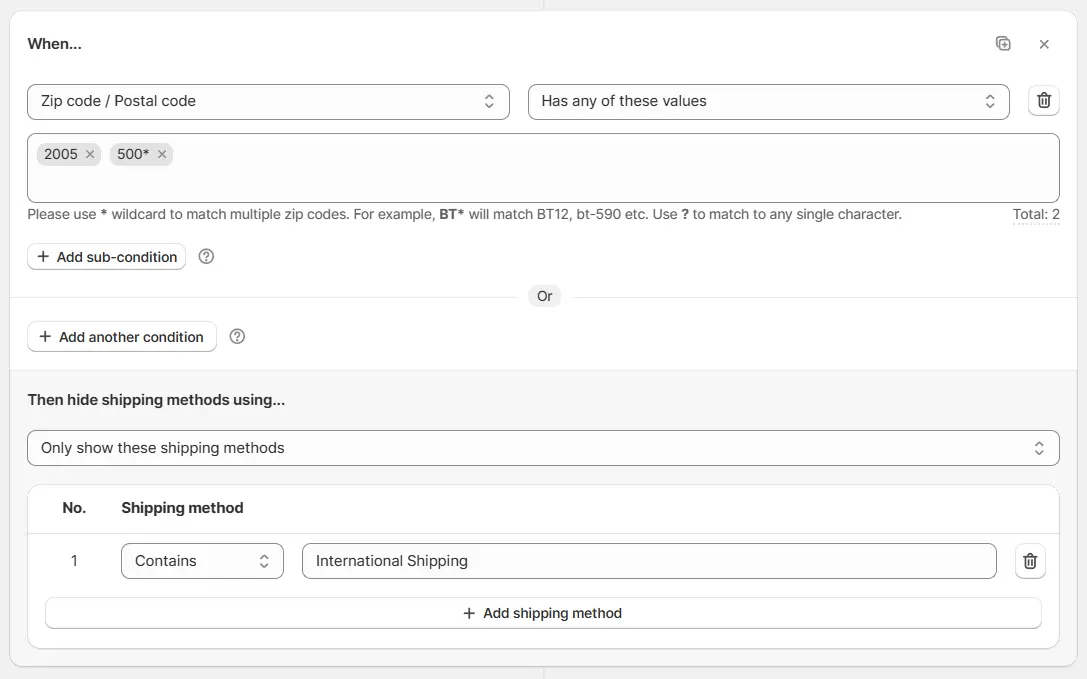The image size is (1087, 679).
Task: Close the When condition panel
Action: click(1044, 44)
